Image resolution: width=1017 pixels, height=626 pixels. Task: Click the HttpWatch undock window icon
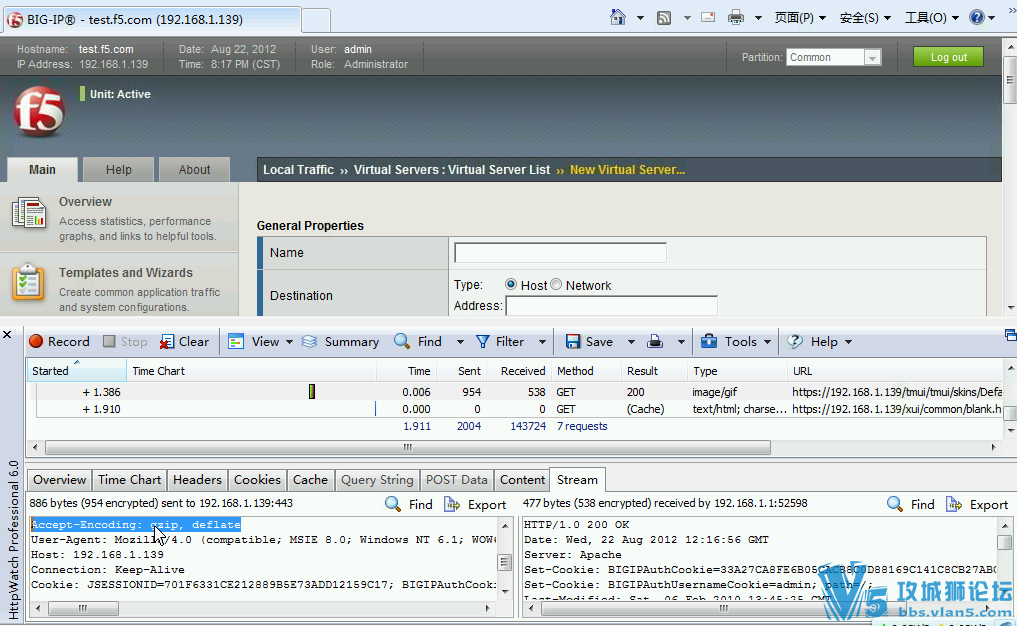point(1011,335)
